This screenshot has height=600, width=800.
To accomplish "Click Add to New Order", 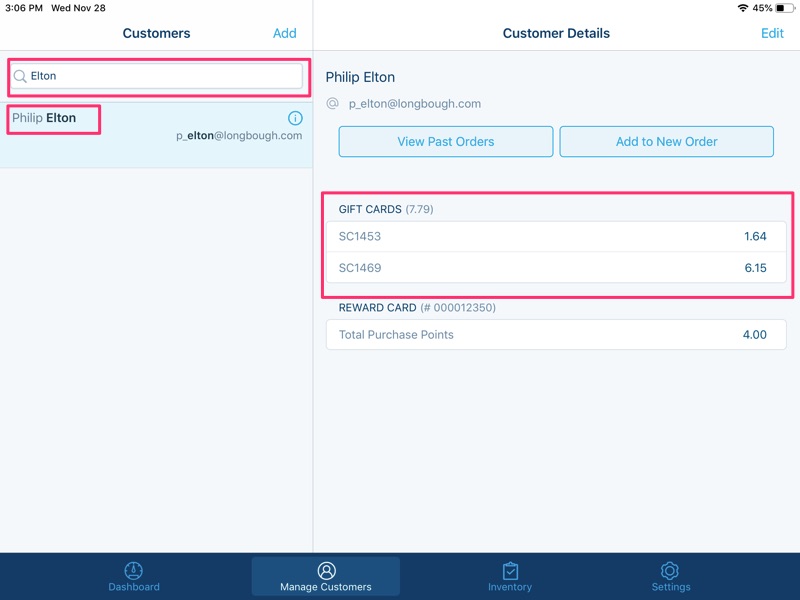I will click(667, 141).
